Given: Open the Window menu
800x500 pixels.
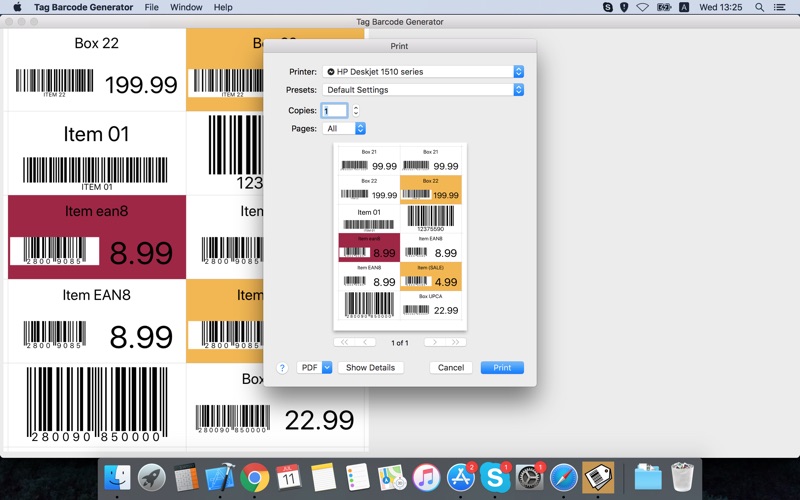Looking at the screenshot, I should [x=186, y=7].
